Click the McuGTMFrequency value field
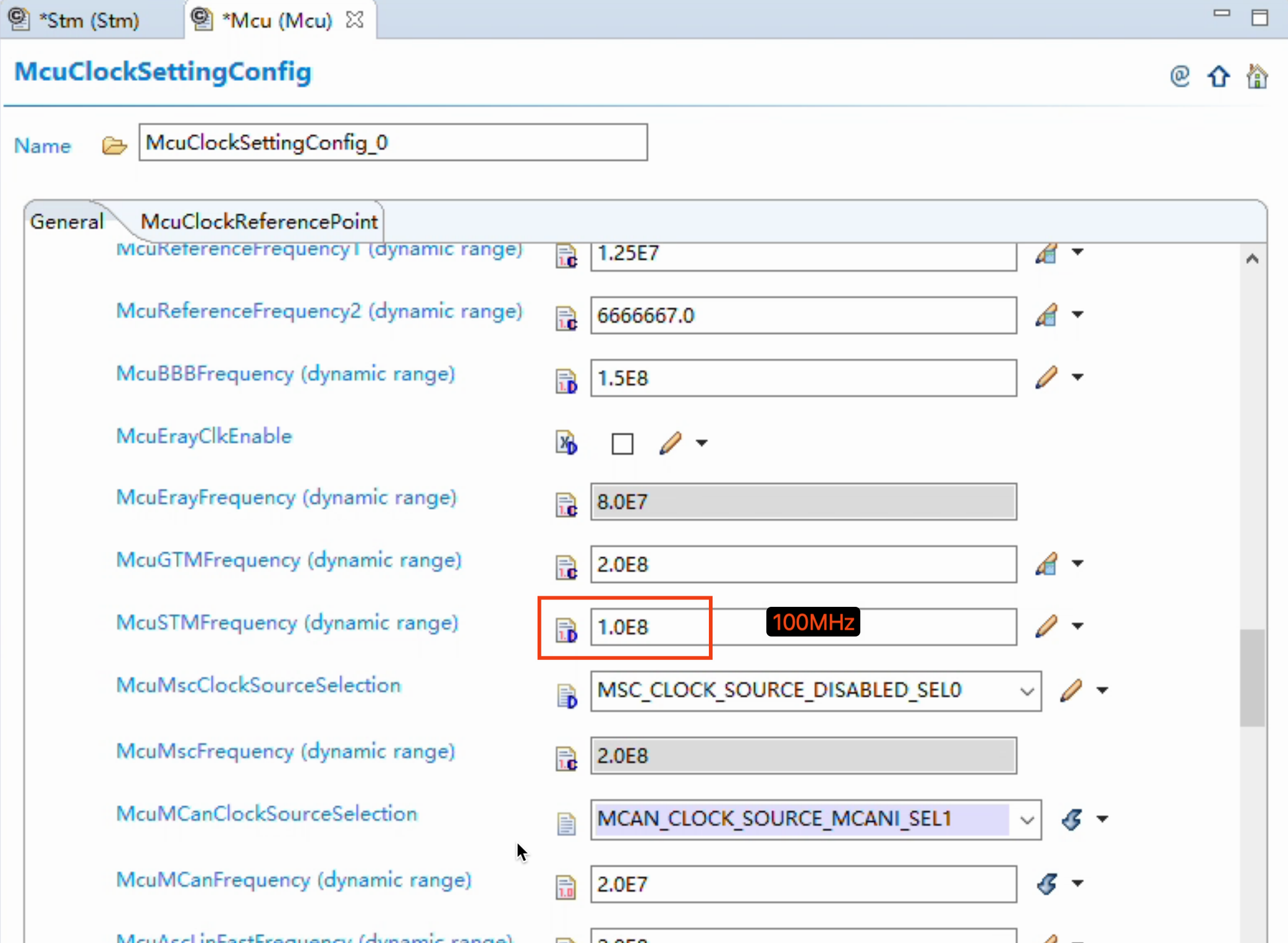This screenshot has height=943, width=1288. click(x=802, y=564)
